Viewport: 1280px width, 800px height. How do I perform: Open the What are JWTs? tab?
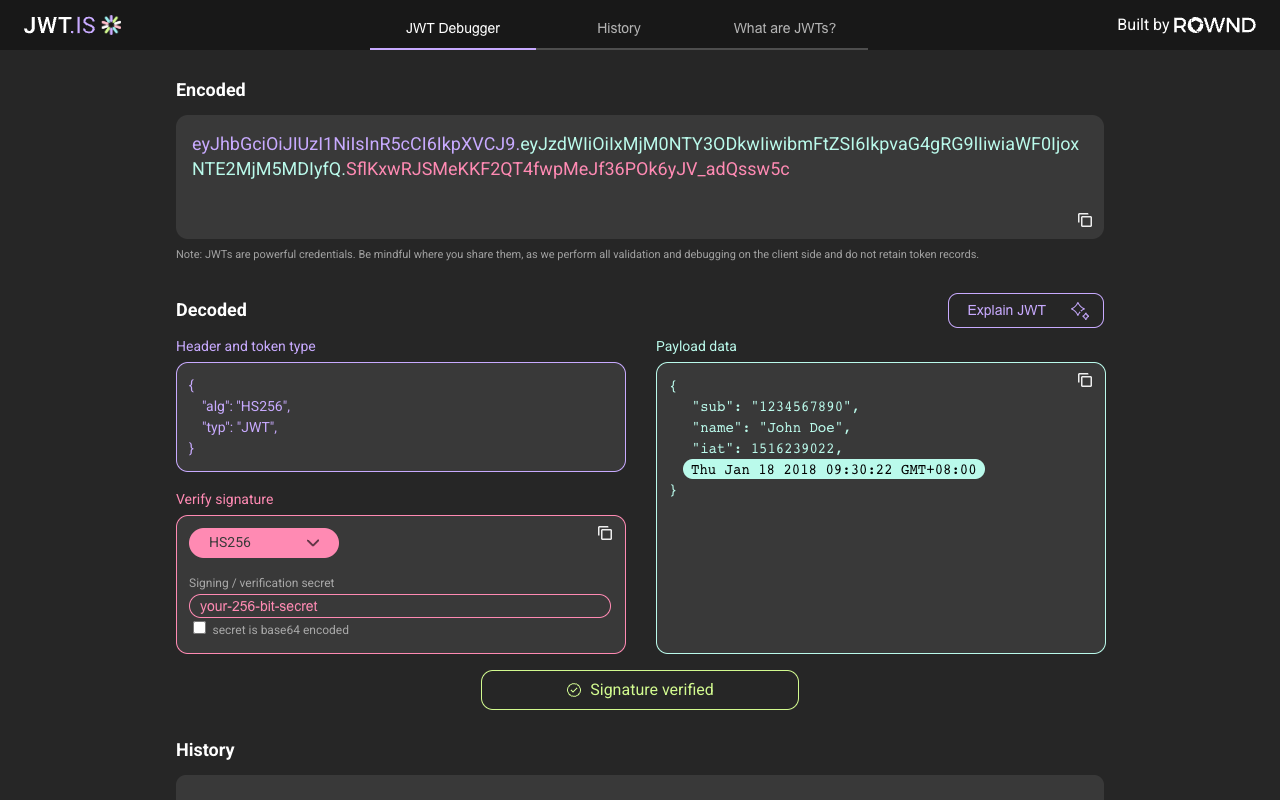click(x=785, y=28)
